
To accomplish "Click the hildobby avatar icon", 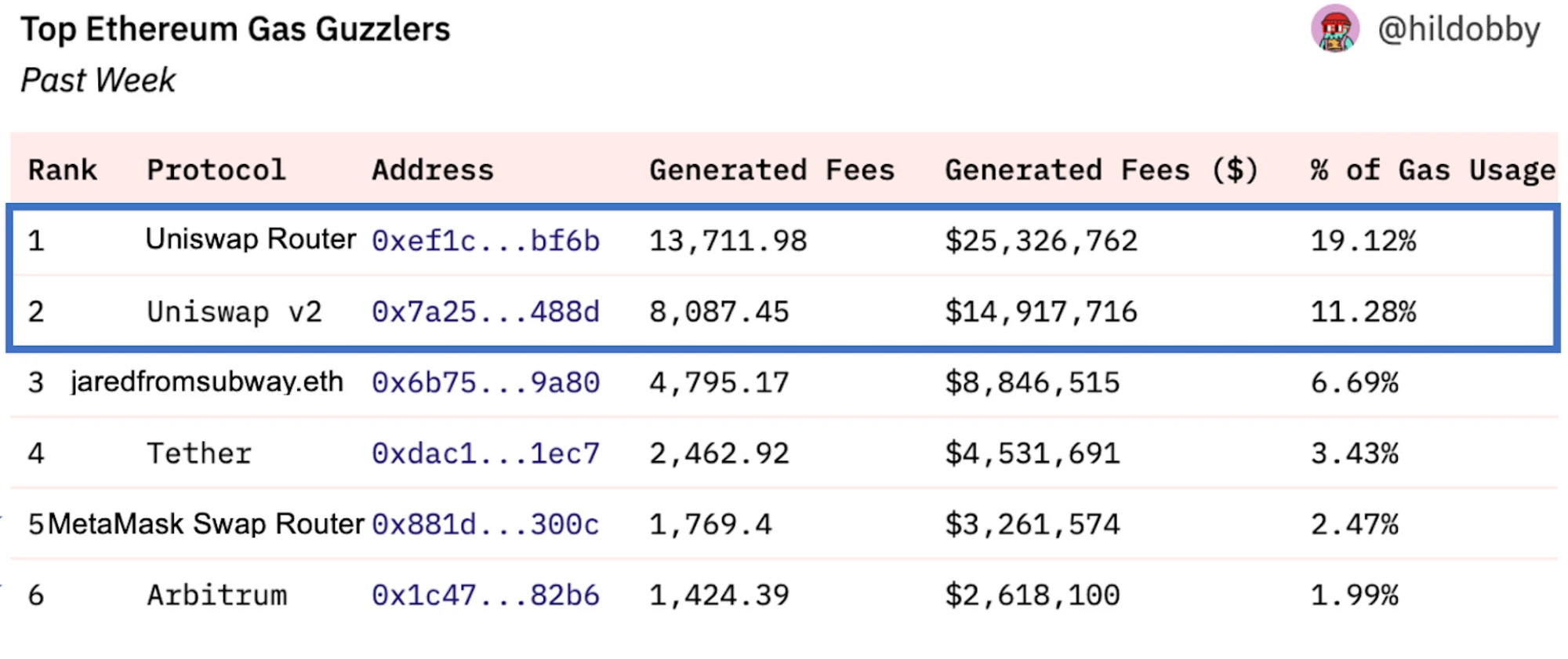I will (1334, 29).
